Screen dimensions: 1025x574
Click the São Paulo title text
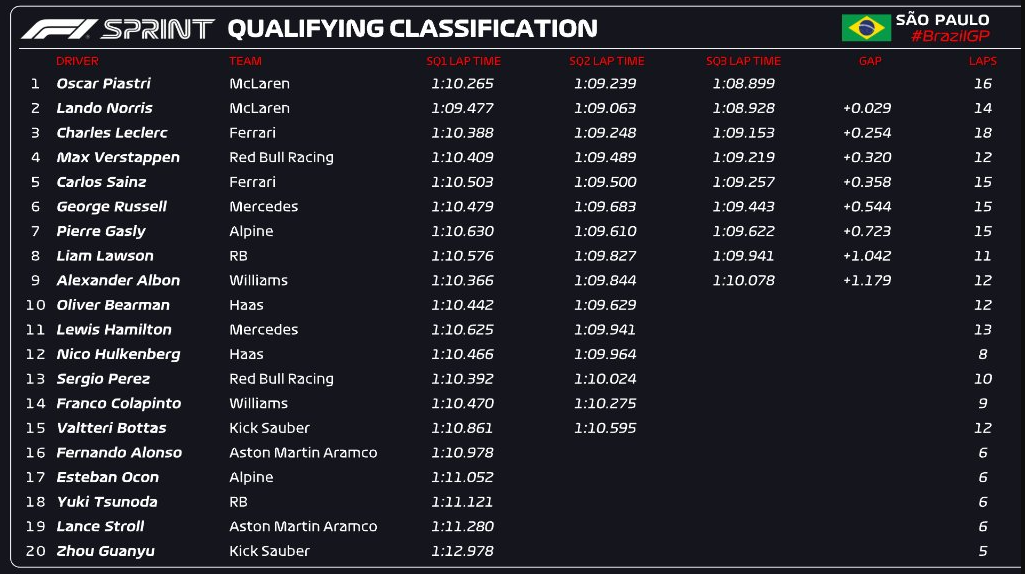click(x=943, y=19)
